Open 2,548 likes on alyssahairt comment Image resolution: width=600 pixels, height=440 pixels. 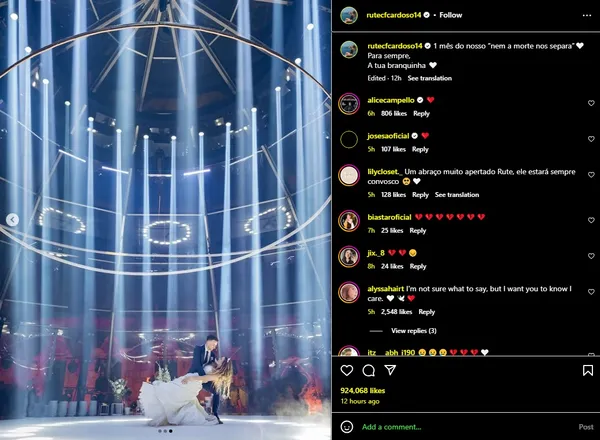click(x=396, y=312)
